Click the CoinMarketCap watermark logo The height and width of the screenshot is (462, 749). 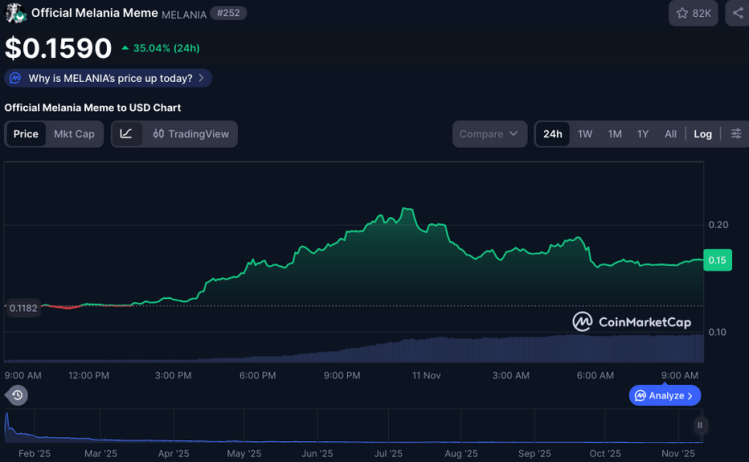coord(634,321)
